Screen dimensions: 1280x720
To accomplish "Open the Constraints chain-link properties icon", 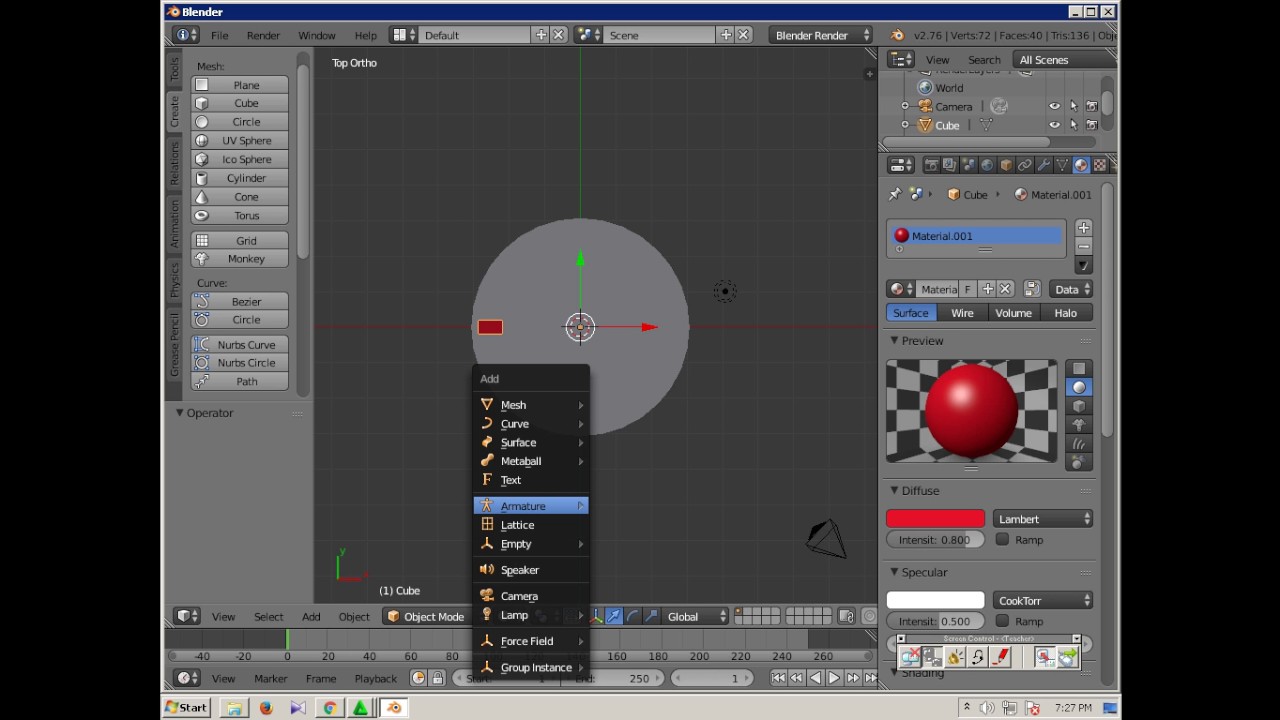I will coord(1025,165).
